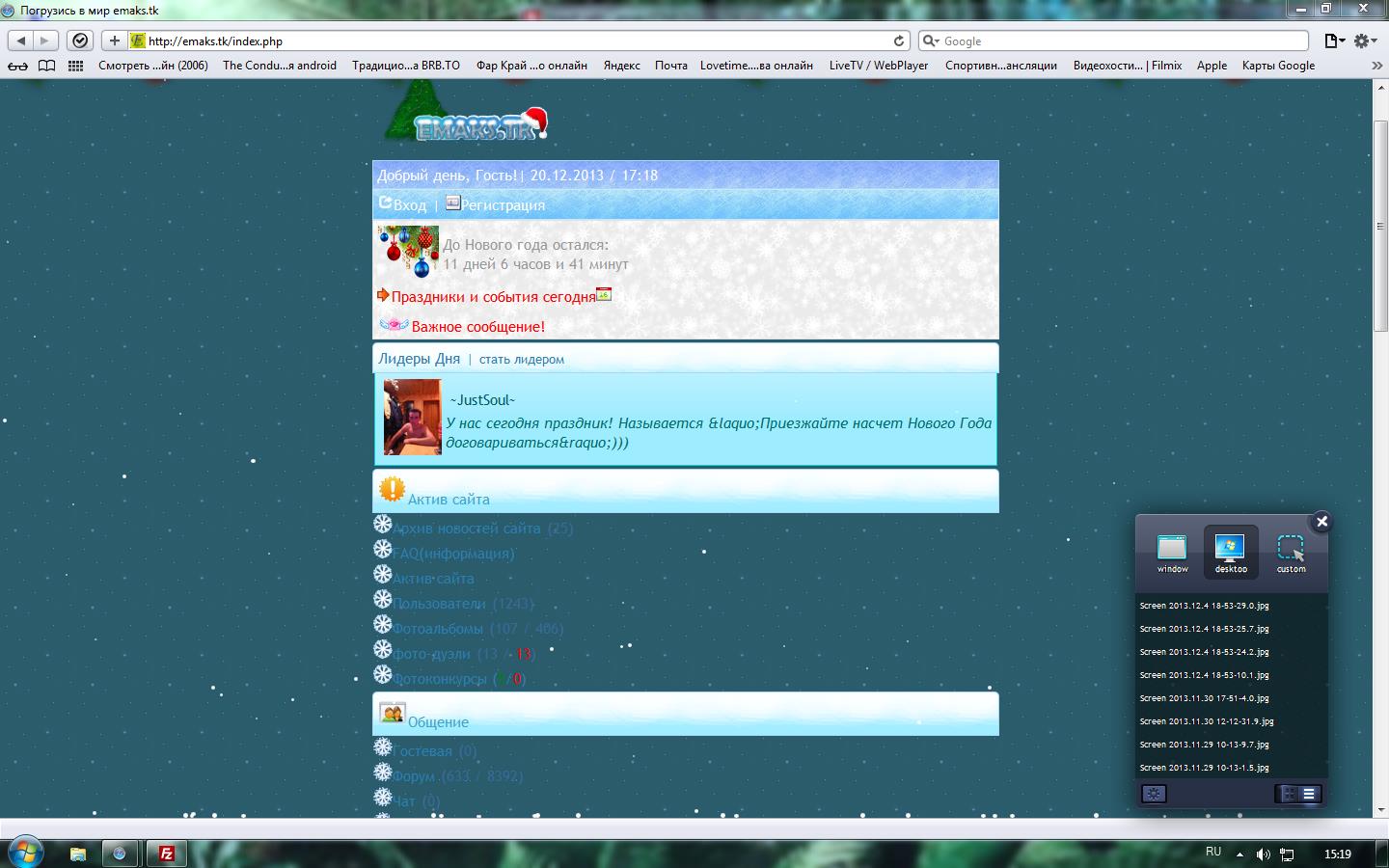Follow the Регистрация link
The height and width of the screenshot is (868, 1389).
coord(503,204)
